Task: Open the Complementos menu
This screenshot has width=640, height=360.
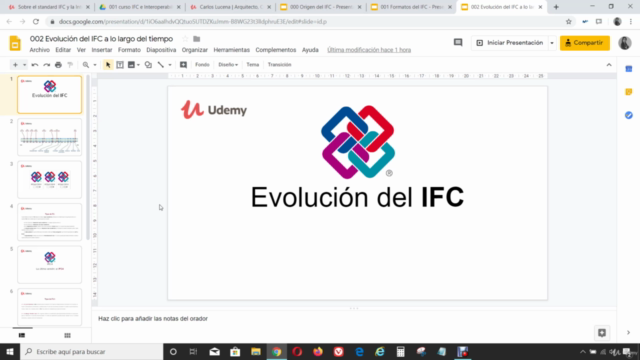Action: click(276, 50)
